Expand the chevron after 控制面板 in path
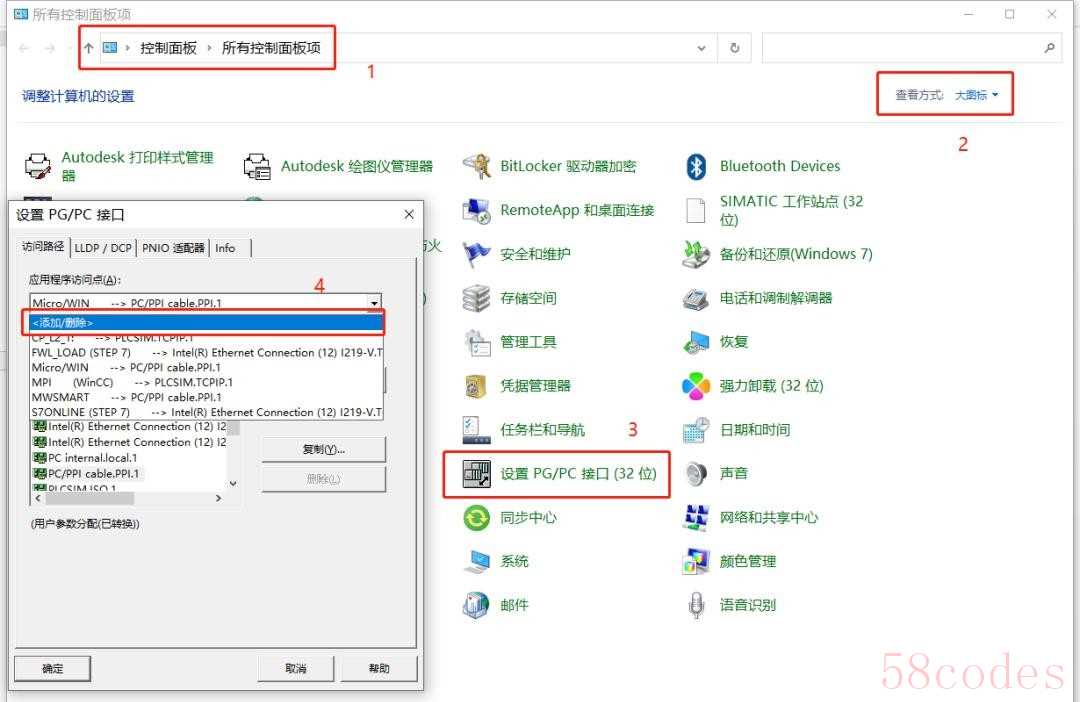 (209, 48)
